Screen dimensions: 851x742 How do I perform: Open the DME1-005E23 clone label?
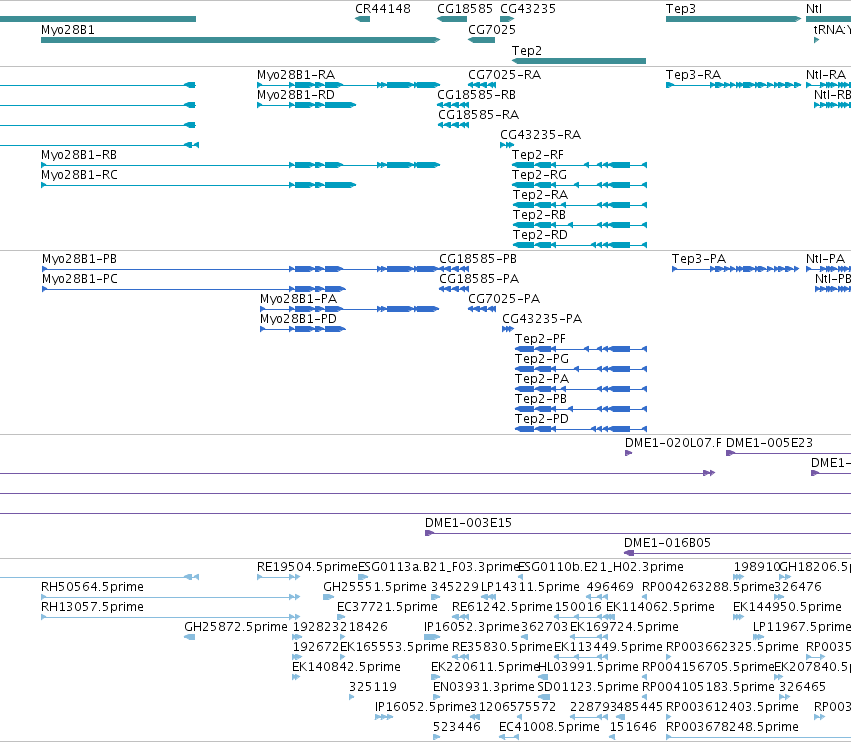[770, 443]
